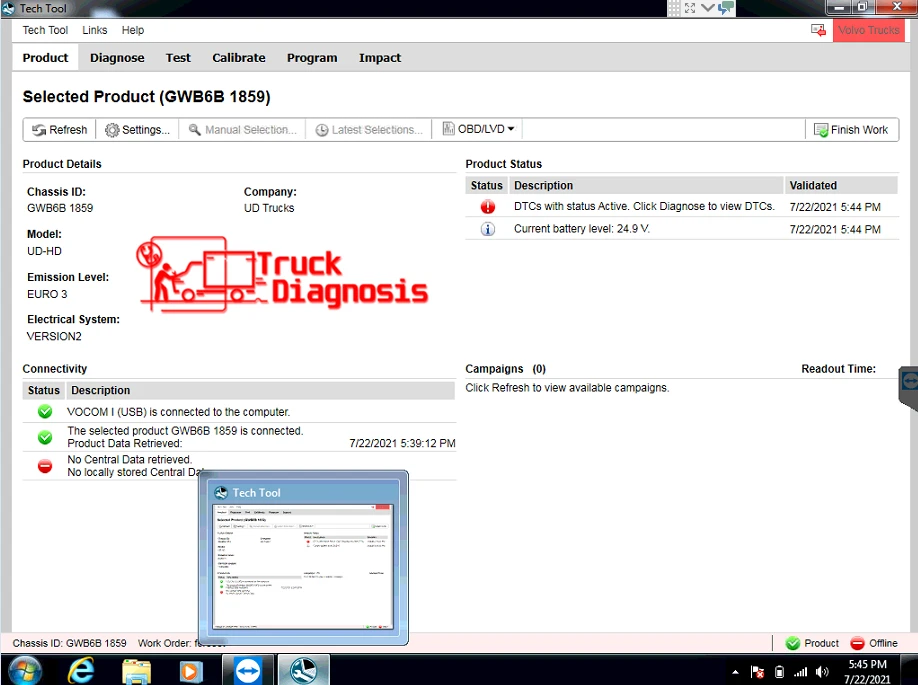Viewport: 918px width, 685px height.
Task: Click Tech Tool taskbar icon
Action: coord(303,670)
